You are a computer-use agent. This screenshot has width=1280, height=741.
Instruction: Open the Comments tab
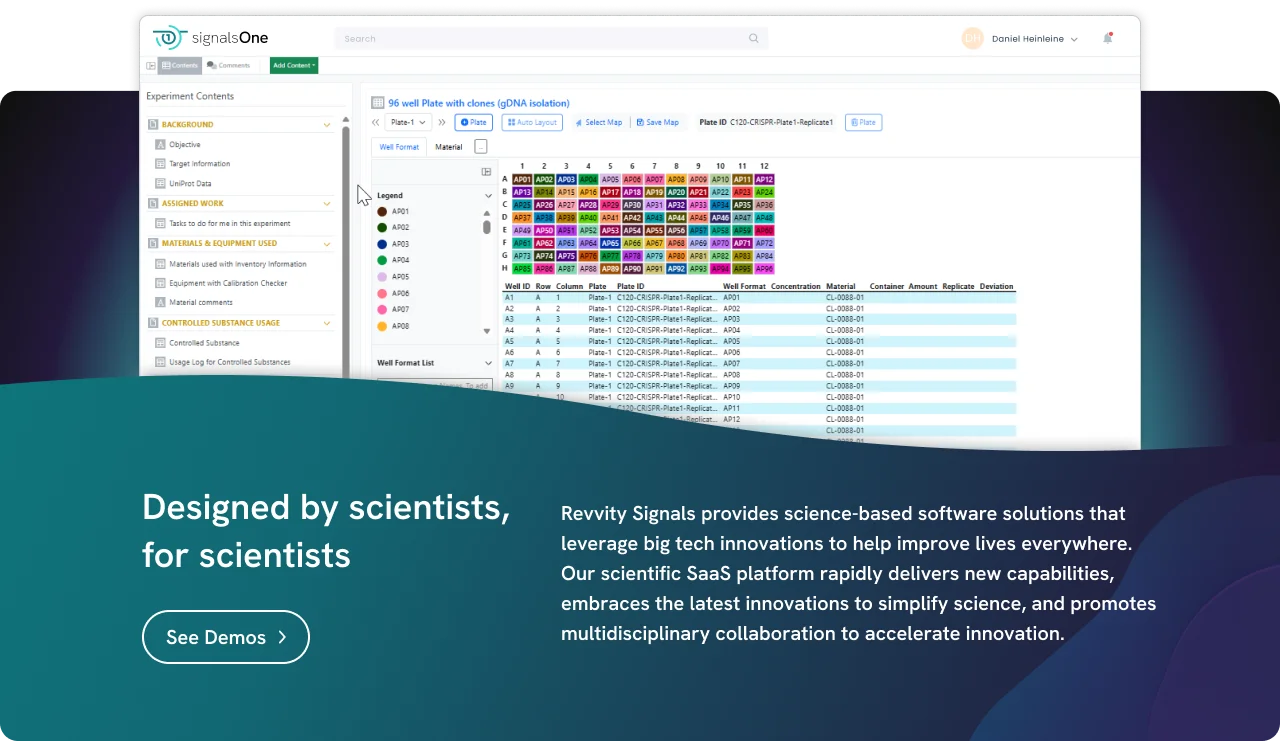click(x=229, y=66)
